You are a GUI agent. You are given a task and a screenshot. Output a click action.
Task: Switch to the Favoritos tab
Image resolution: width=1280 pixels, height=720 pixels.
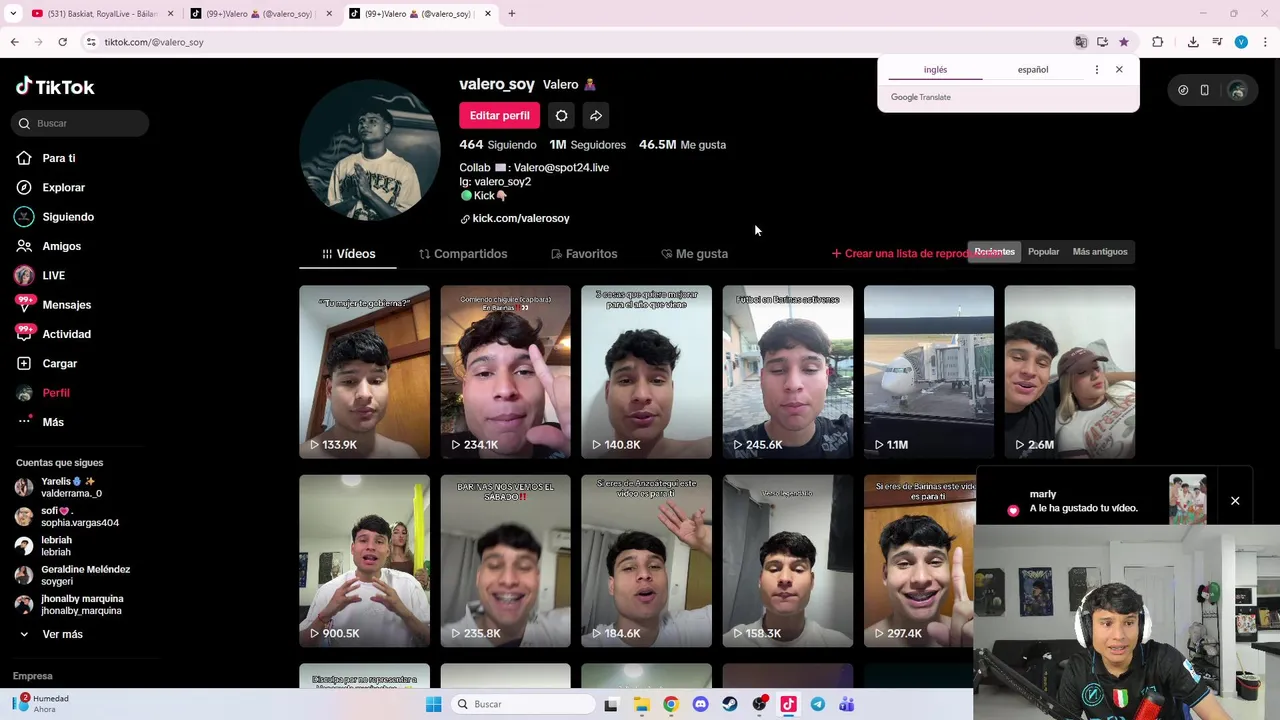point(584,254)
